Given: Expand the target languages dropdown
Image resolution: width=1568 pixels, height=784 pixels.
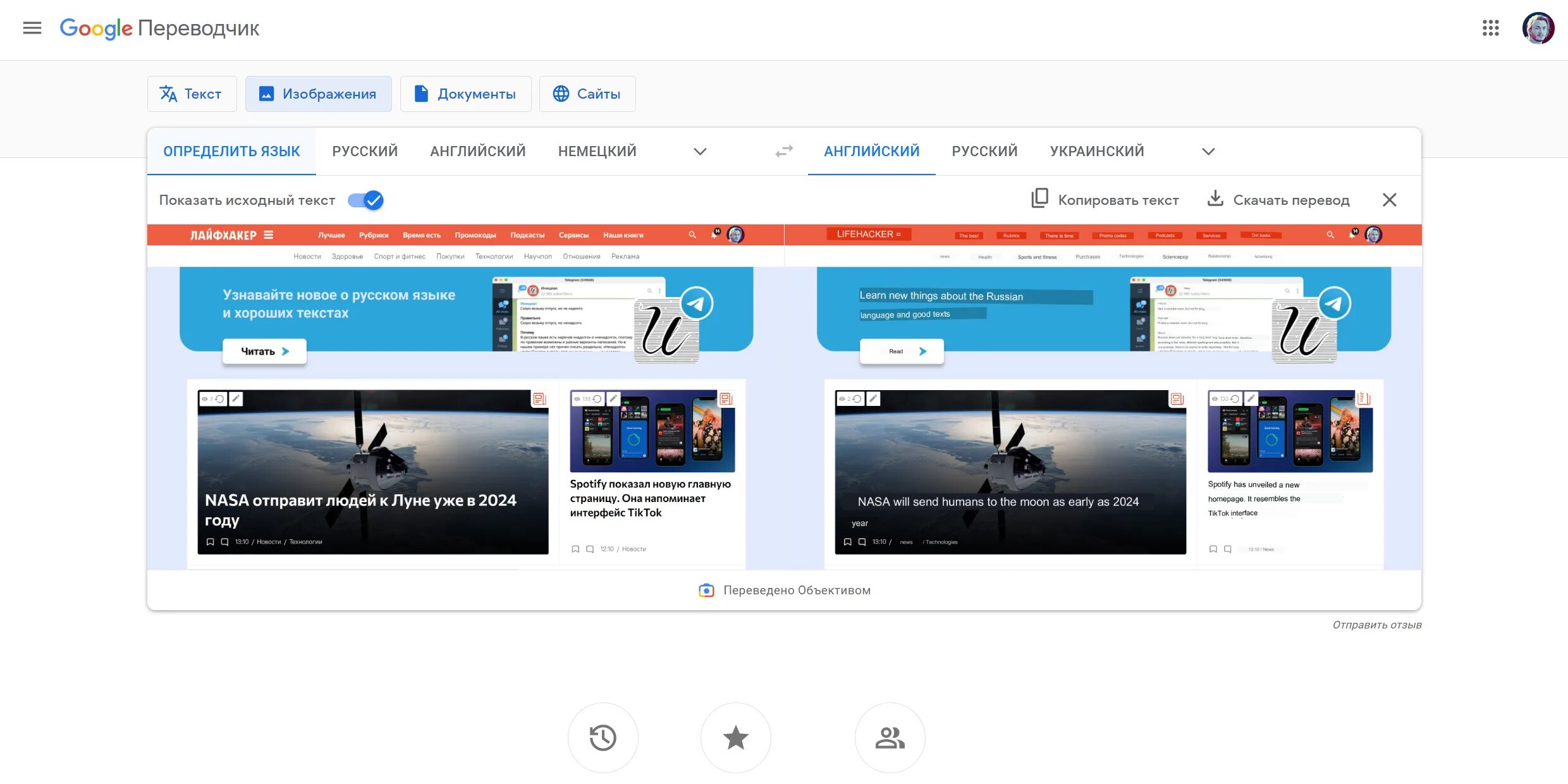Looking at the screenshot, I should point(1208,152).
